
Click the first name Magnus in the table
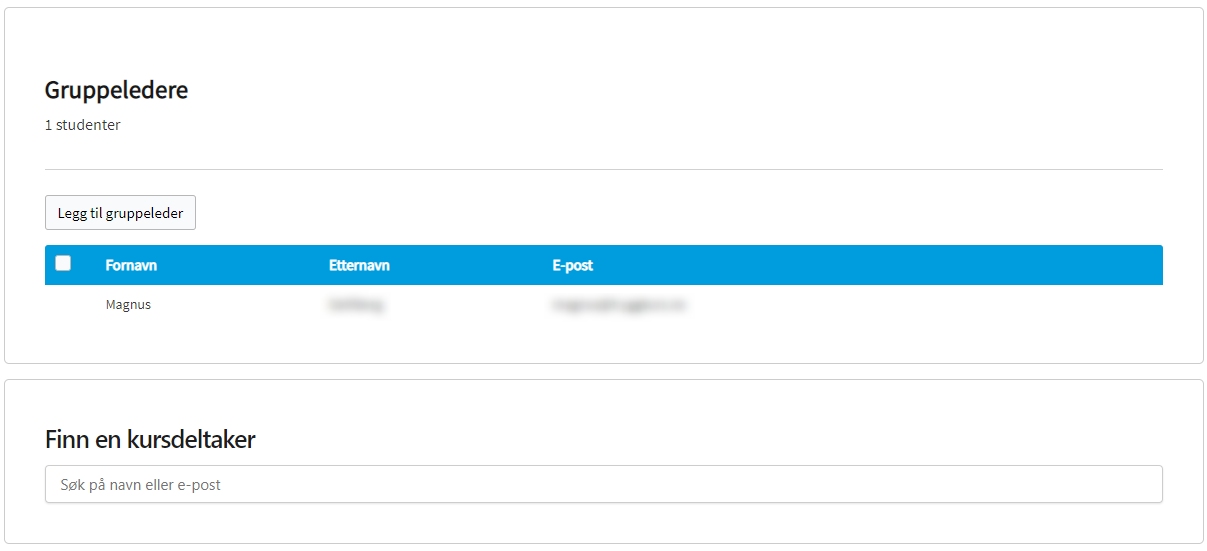(x=128, y=305)
